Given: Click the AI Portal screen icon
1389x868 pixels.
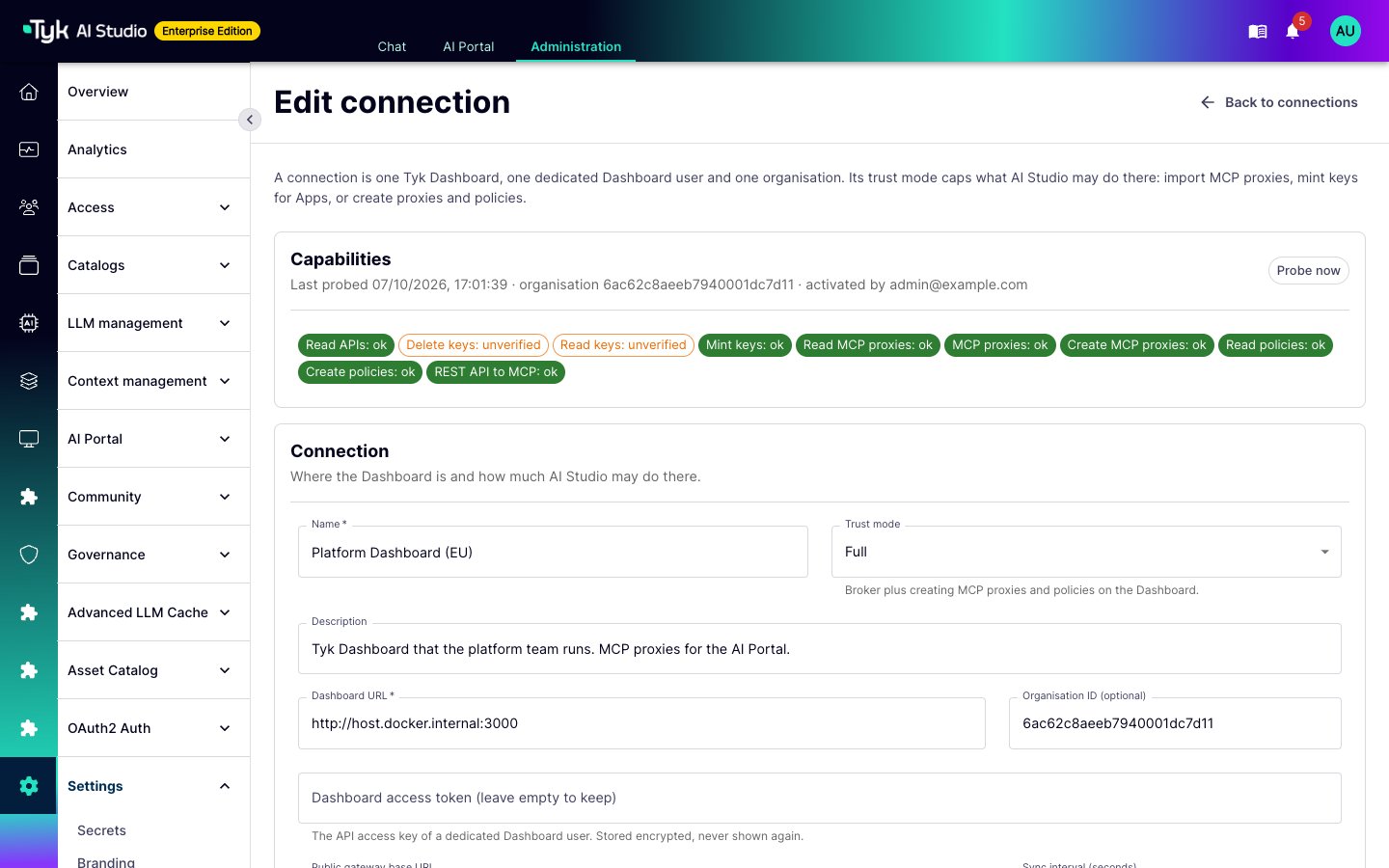Looking at the screenshot, I should coord(29,439).
